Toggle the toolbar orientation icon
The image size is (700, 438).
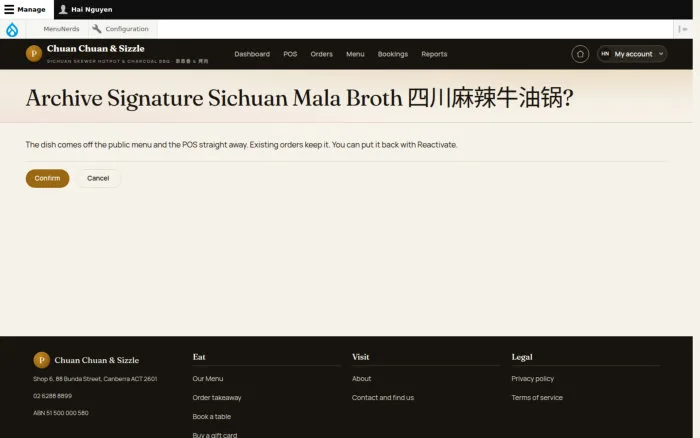coord(683,29)
